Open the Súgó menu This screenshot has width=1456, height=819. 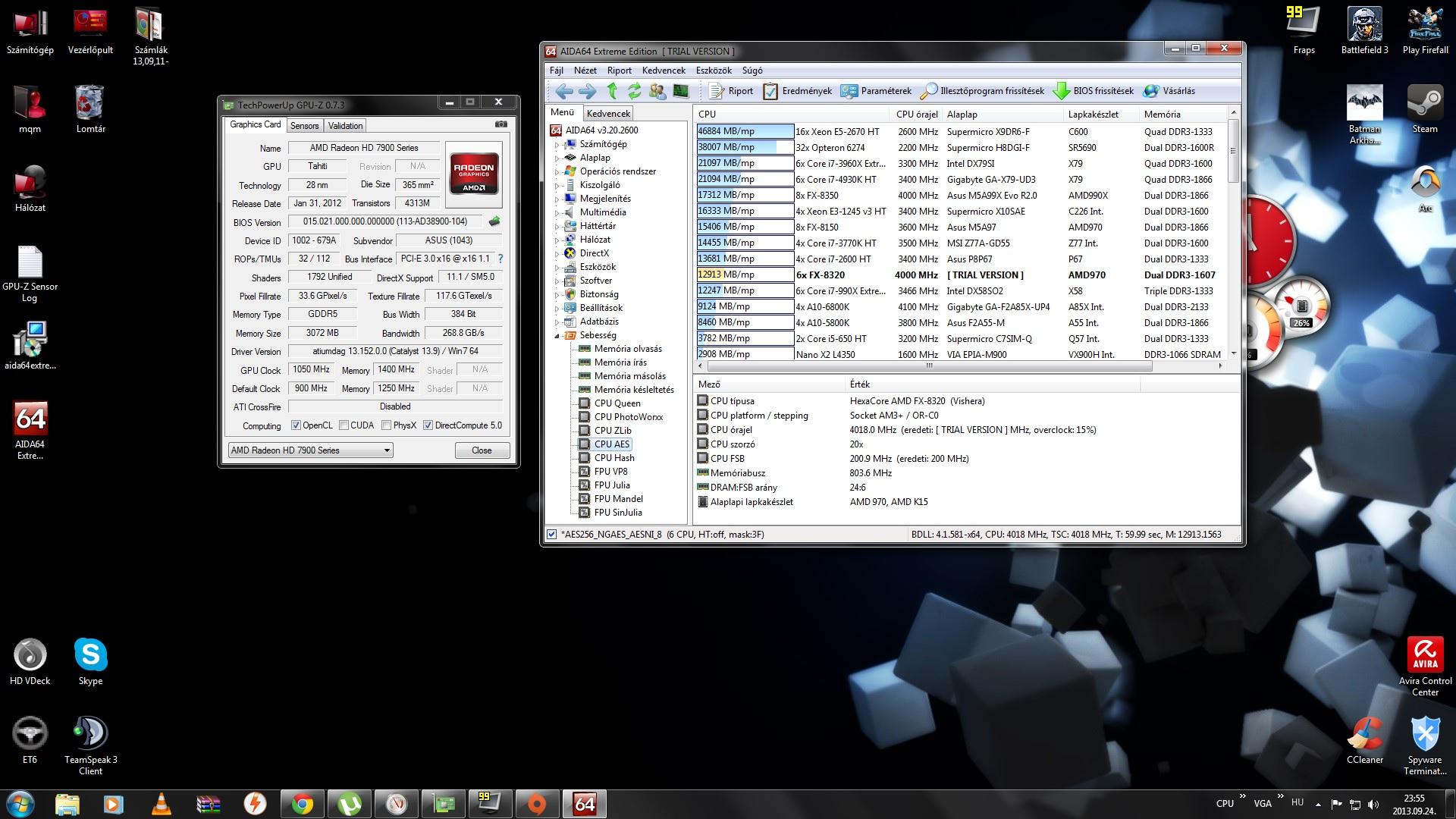(752, 71)
